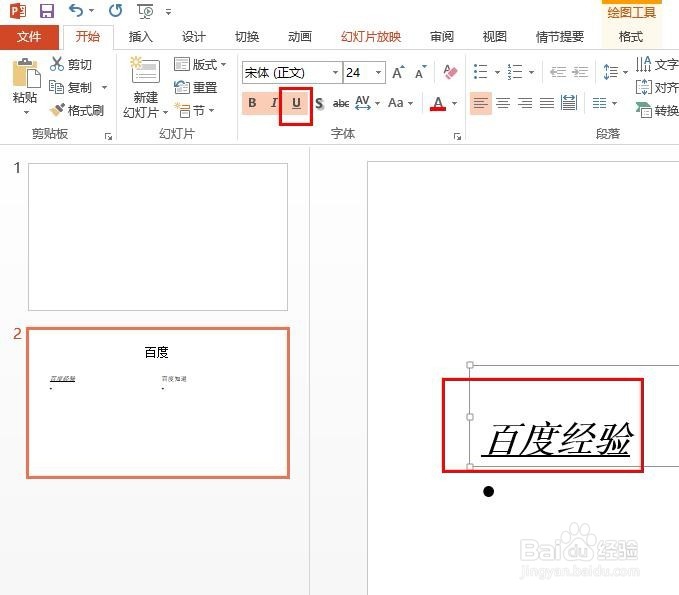Viewport: 679px width, 595px height.
Task: Select slide 1 thumbnail
Action: point(158,237)
